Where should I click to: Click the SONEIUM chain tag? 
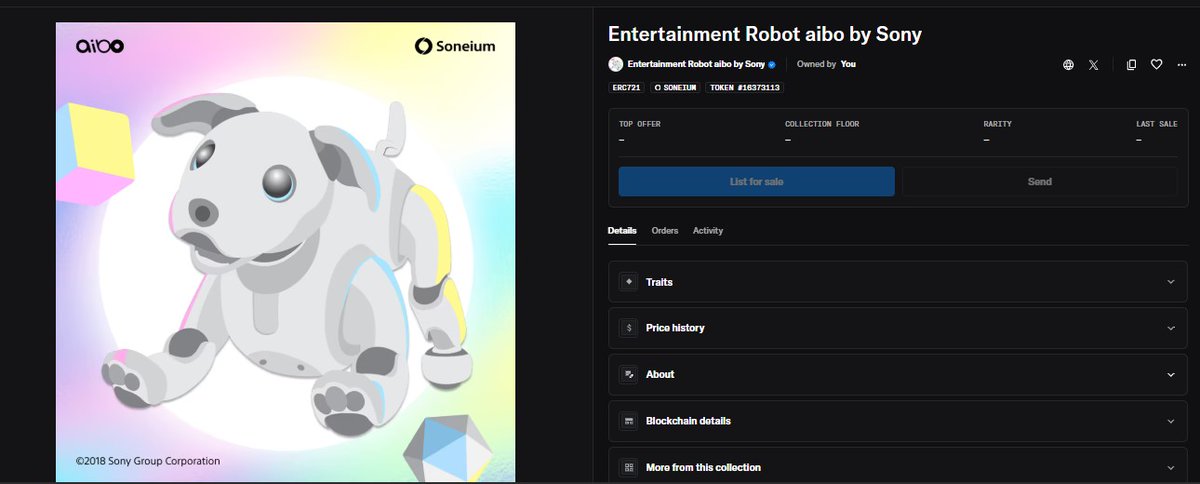pyautogui.click(x=675, y=88)
